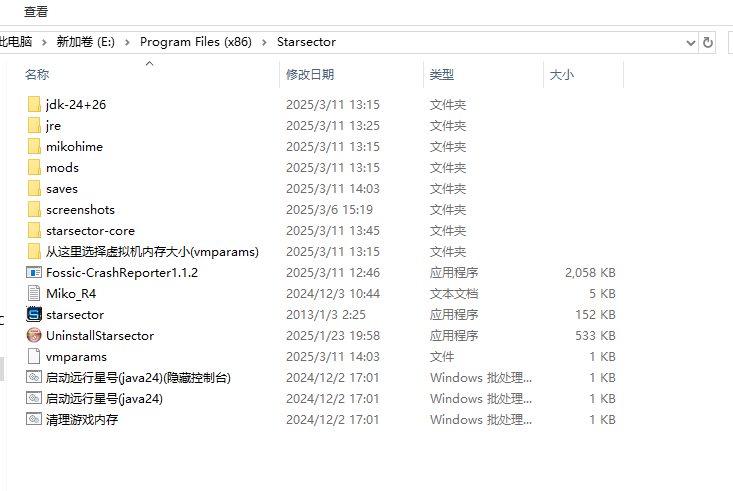This screenshot has height=491, width=733.
Task: Select the jre folder name
Action: [x=53, y=125]
